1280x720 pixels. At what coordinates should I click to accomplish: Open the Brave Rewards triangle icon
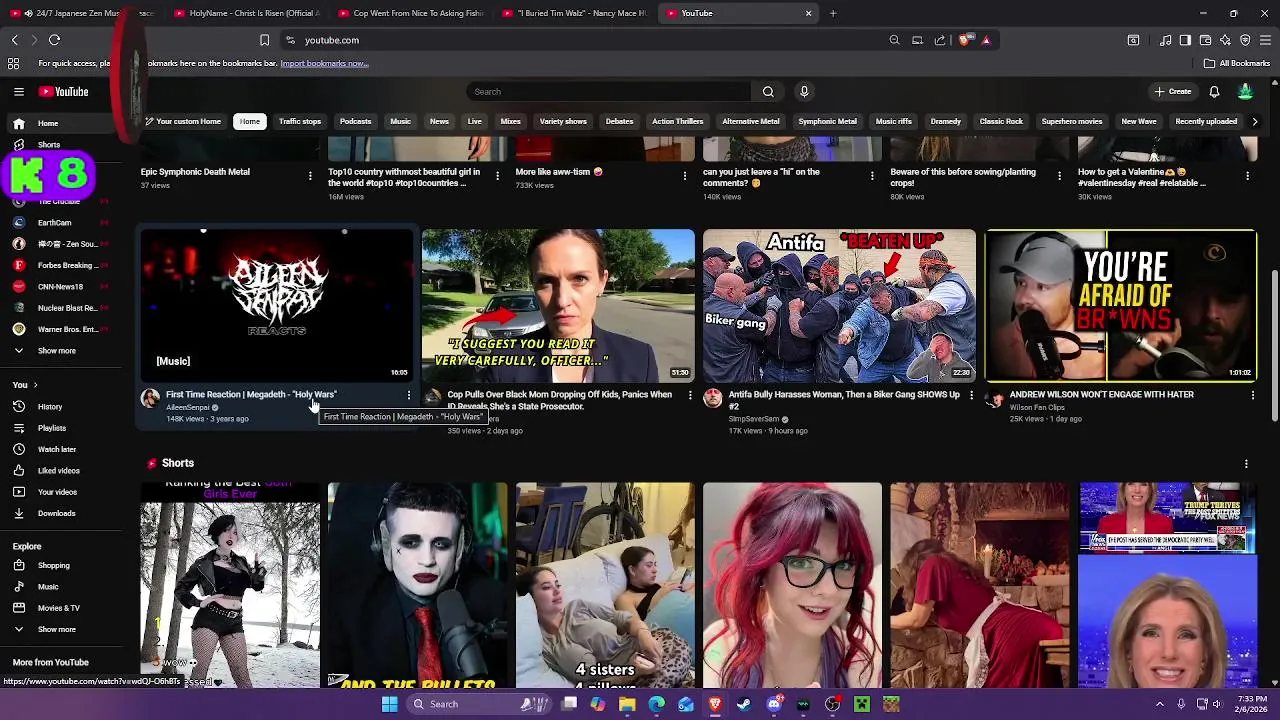[x=986, y=40]
